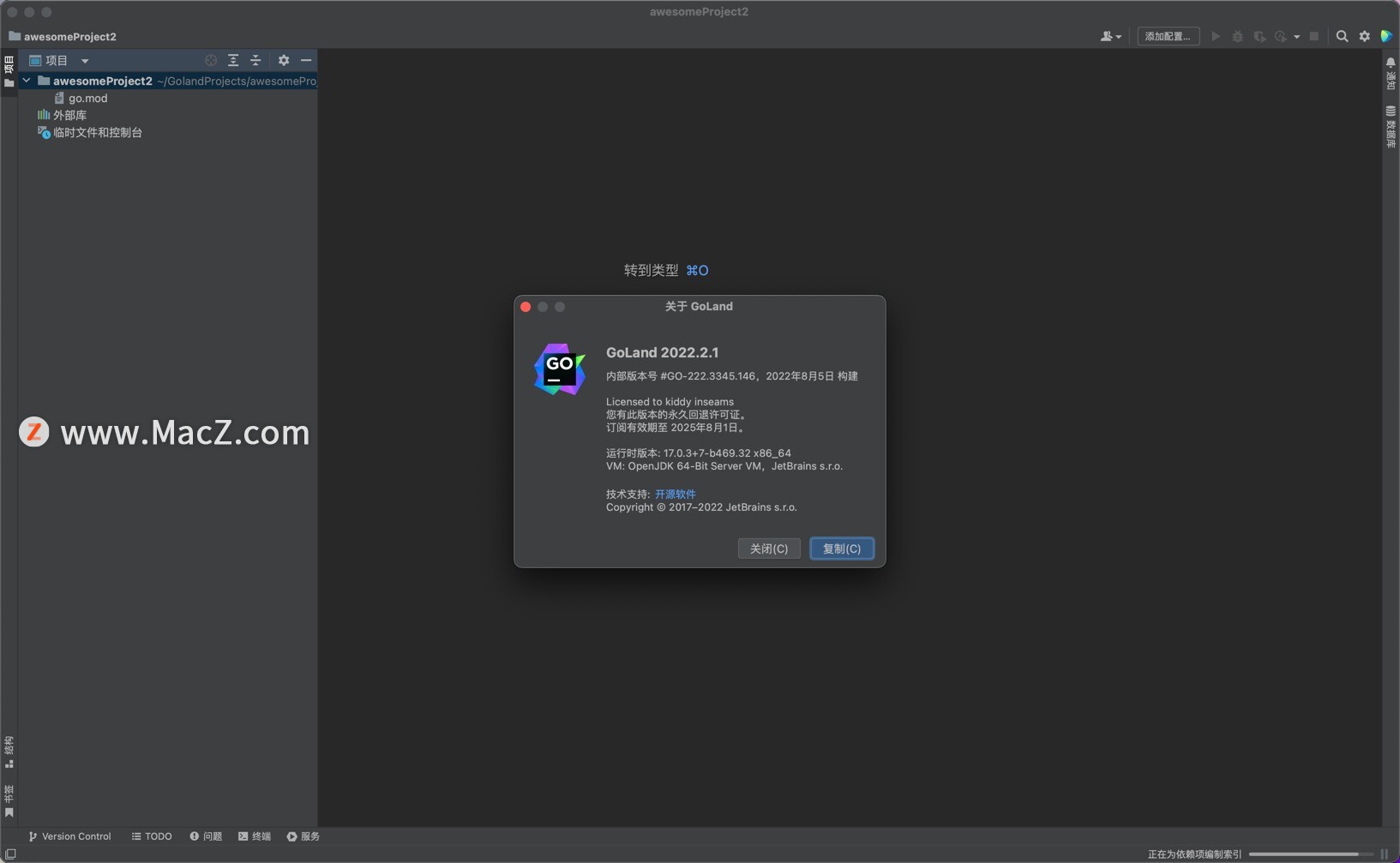This screenshot has width=1400, height=863.
Task: Open the 终端 tool window
Action: coord(255,836)
